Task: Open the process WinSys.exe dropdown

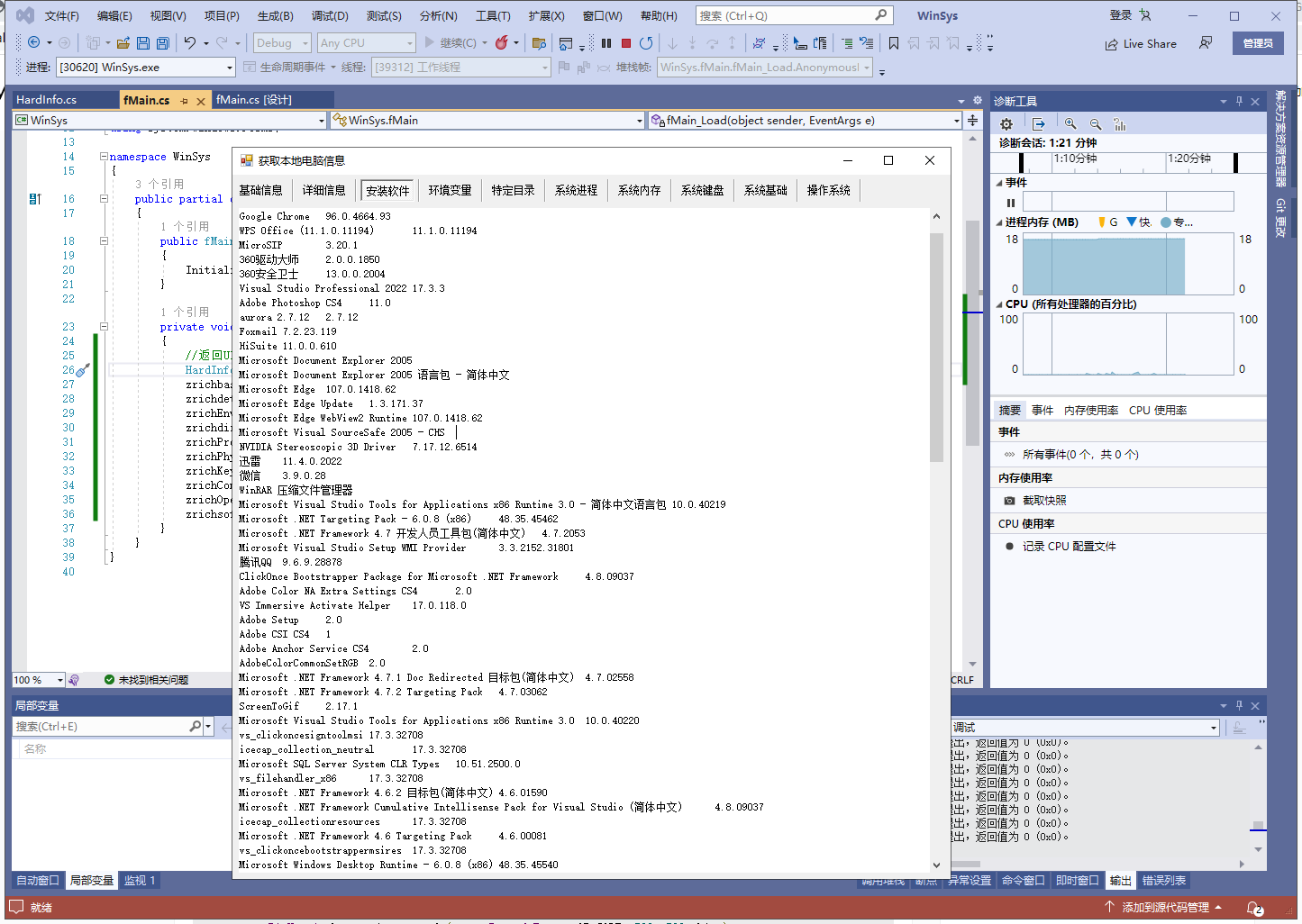Action: (146, 68)
